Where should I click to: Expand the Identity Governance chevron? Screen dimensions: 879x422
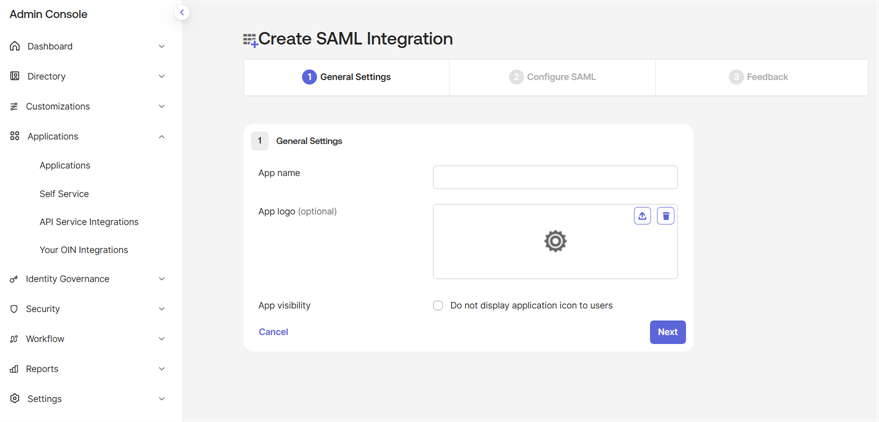coord(161,279)
